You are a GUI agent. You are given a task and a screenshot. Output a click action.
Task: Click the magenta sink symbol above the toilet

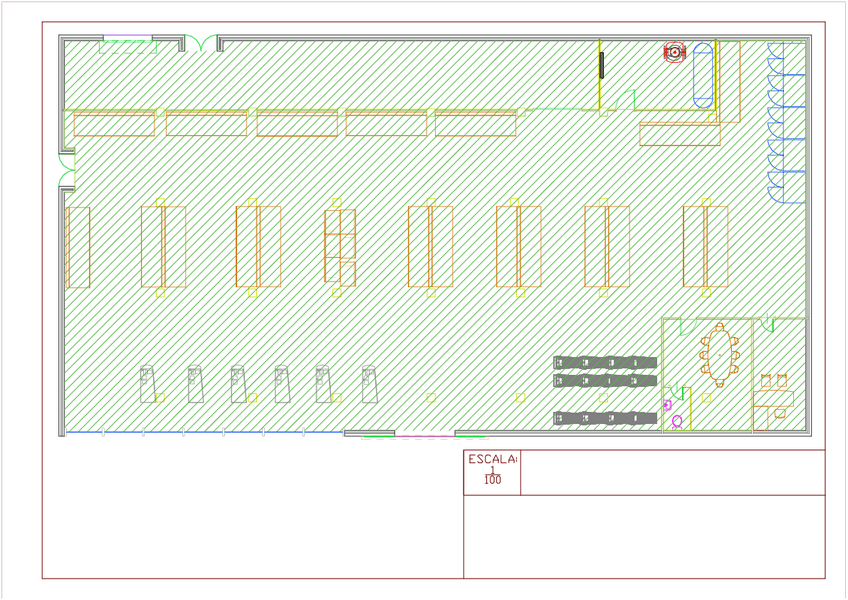[667, 405]
